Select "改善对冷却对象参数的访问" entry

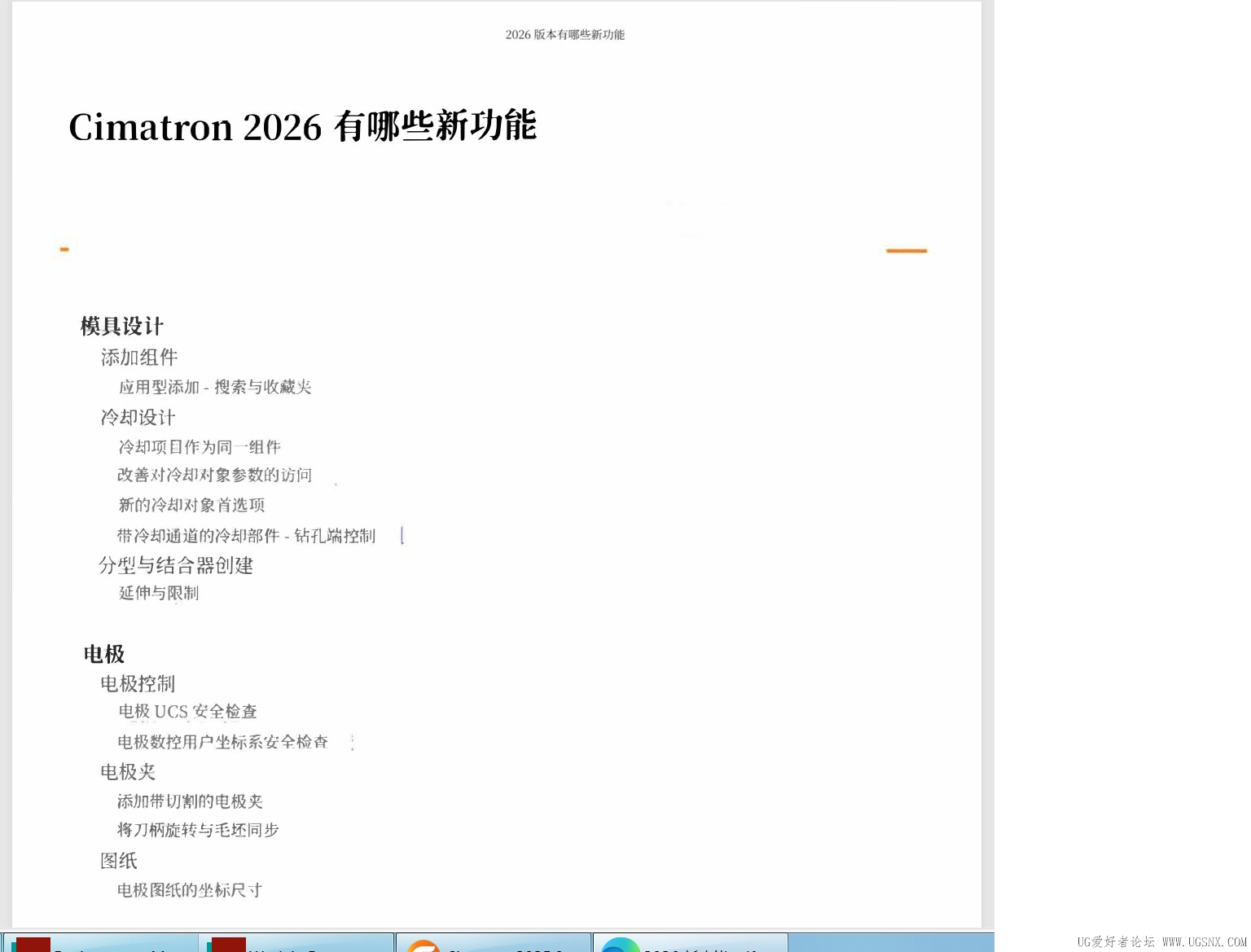214,476
